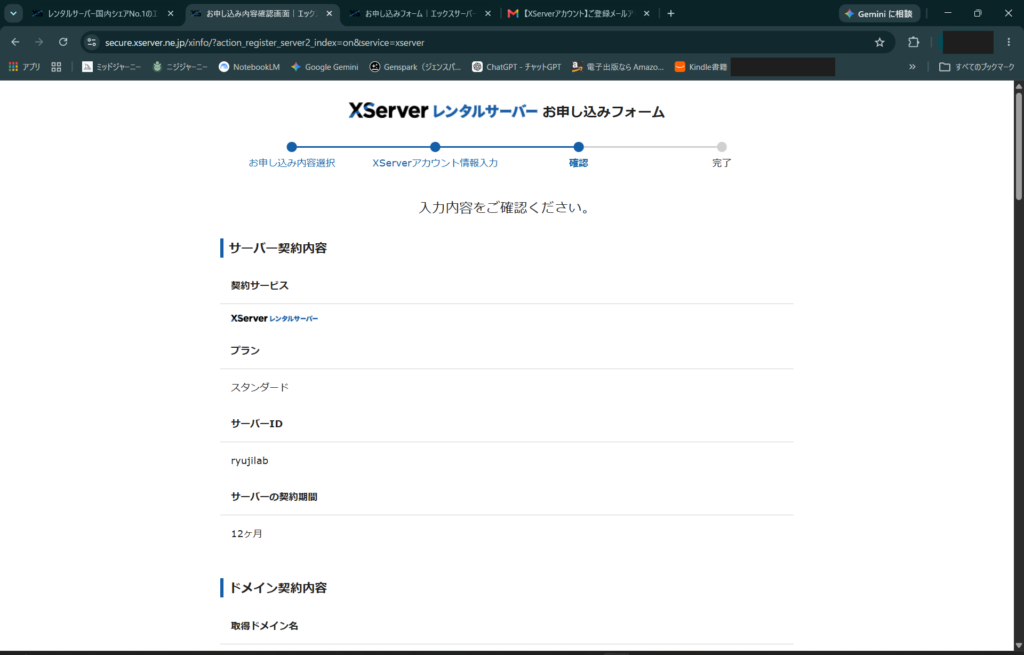Close the Gmail XServerアカウント tab
1024x655 pixels.
(x=647, y=13)
